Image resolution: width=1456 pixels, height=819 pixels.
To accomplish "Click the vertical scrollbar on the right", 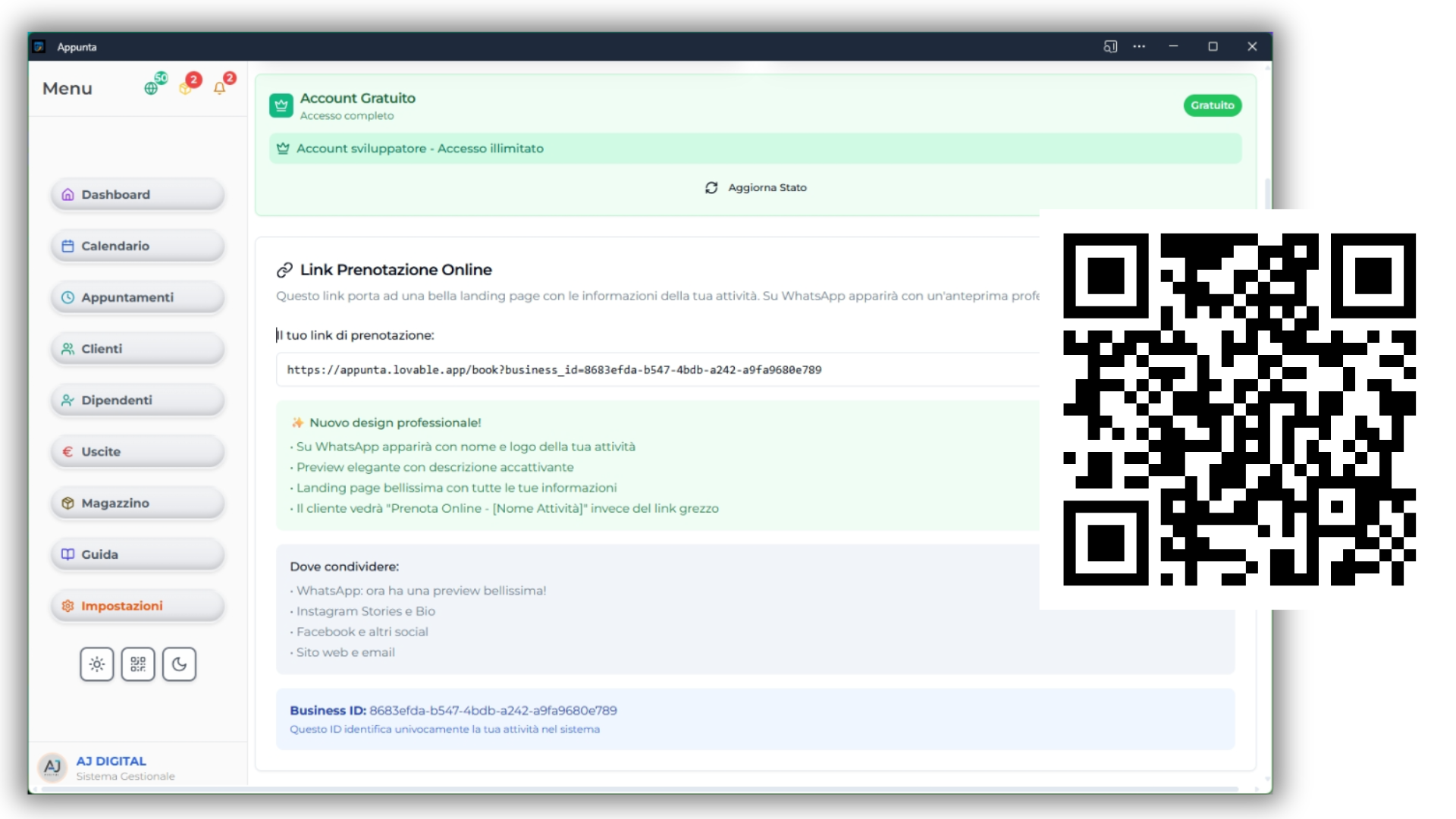I will click(x=1267, y=193).
